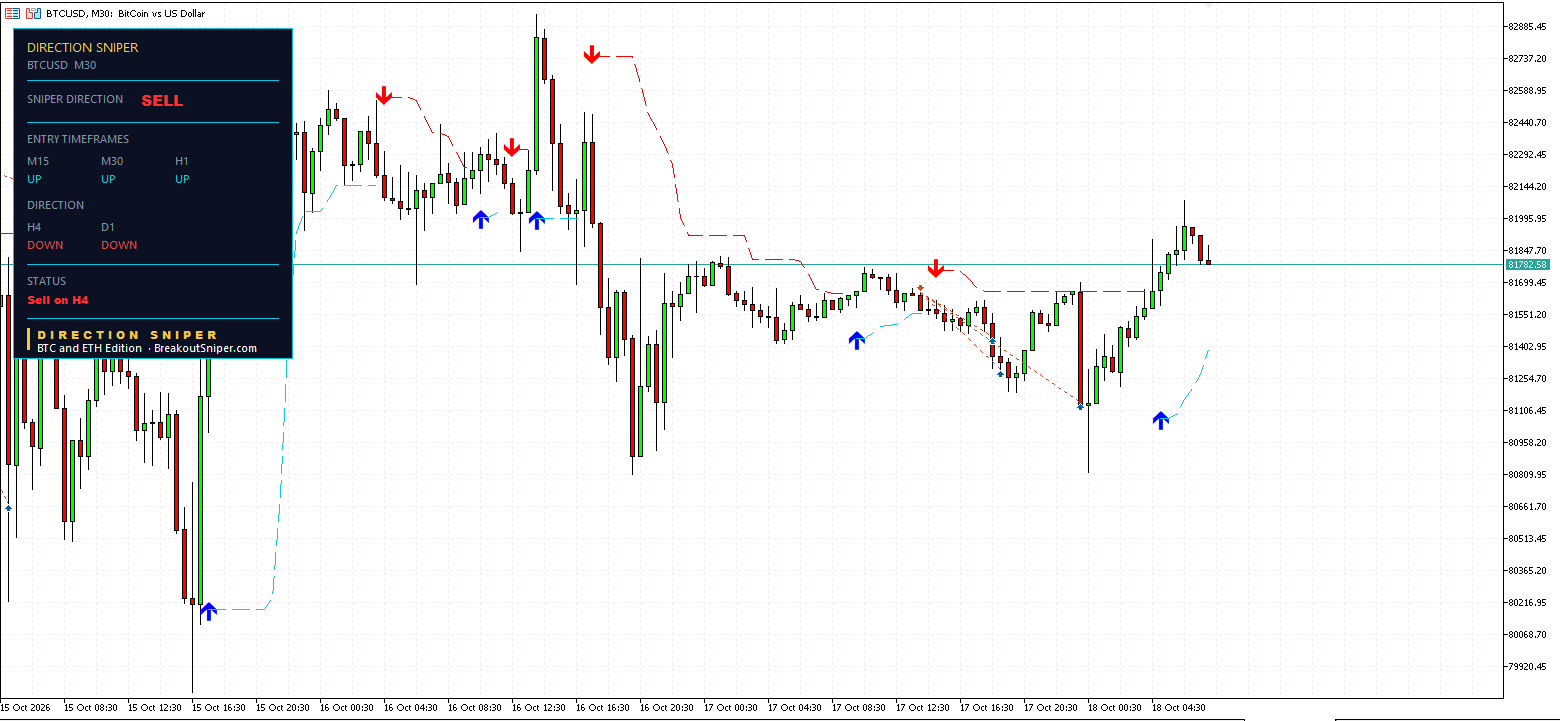Select the 'BTCUSD M30' subtitle in the panel

click(61, 65)
